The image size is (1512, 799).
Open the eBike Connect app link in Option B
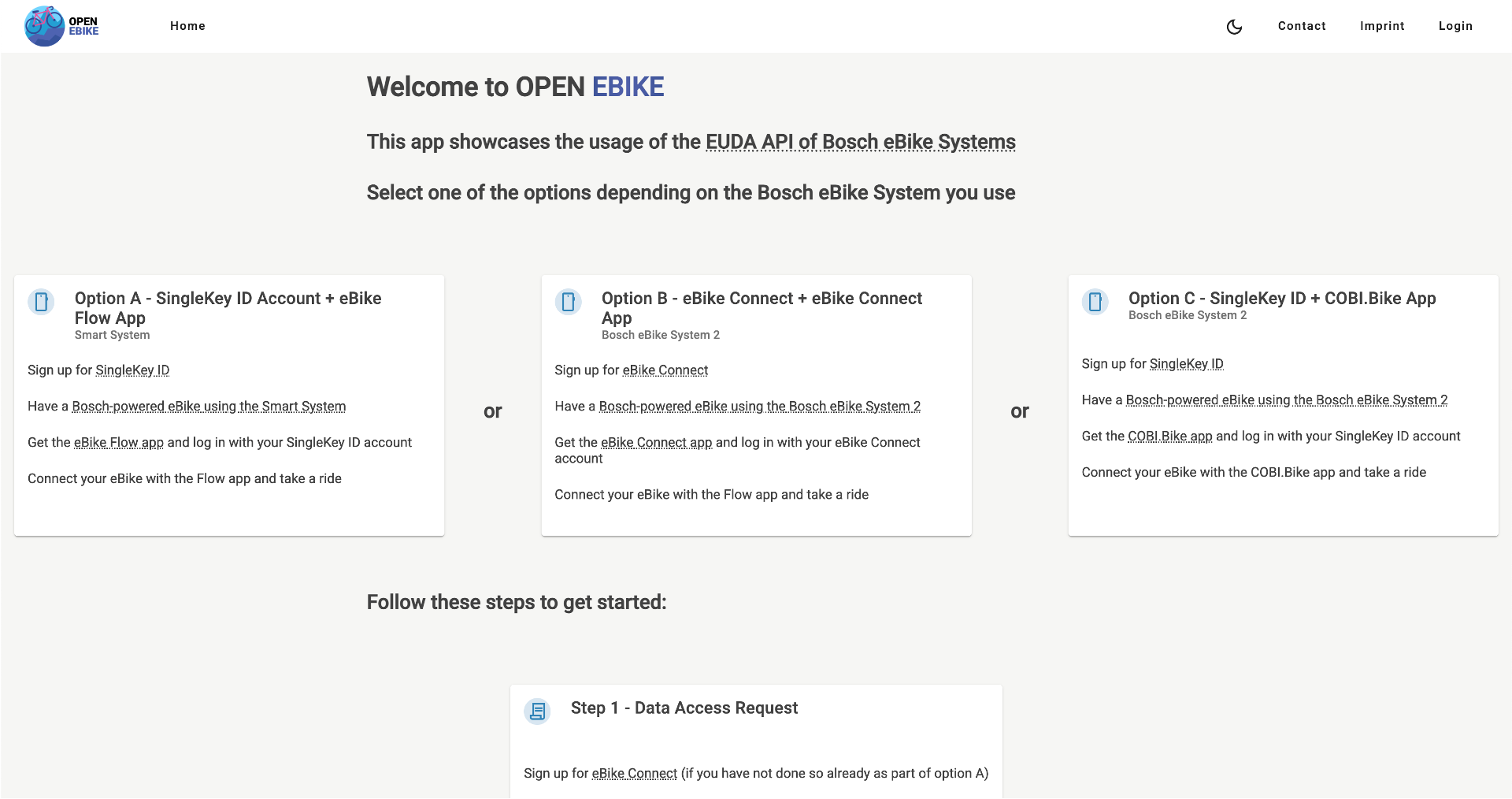(x=655, y=442)
